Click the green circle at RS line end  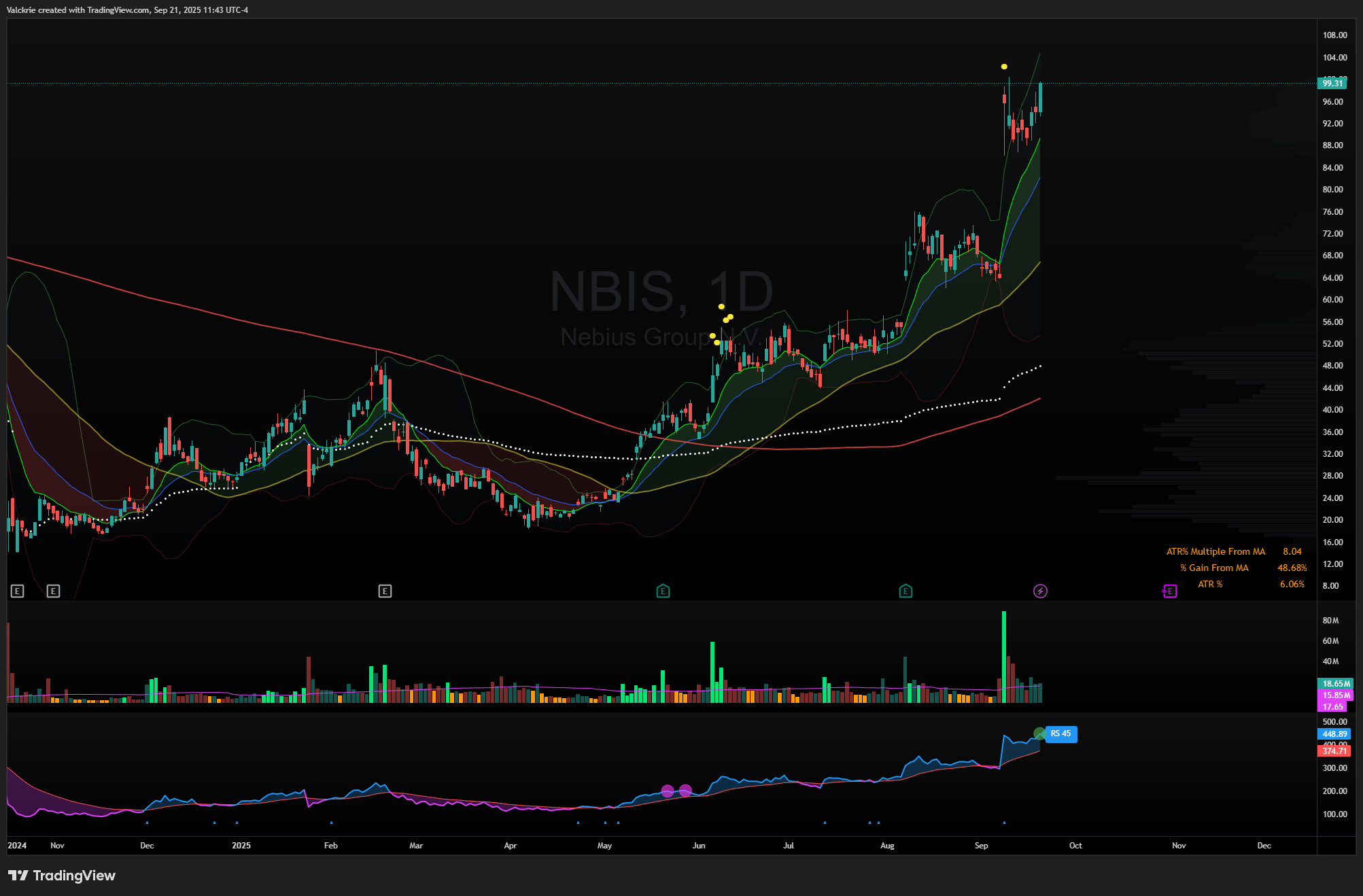pos(1039,734)
